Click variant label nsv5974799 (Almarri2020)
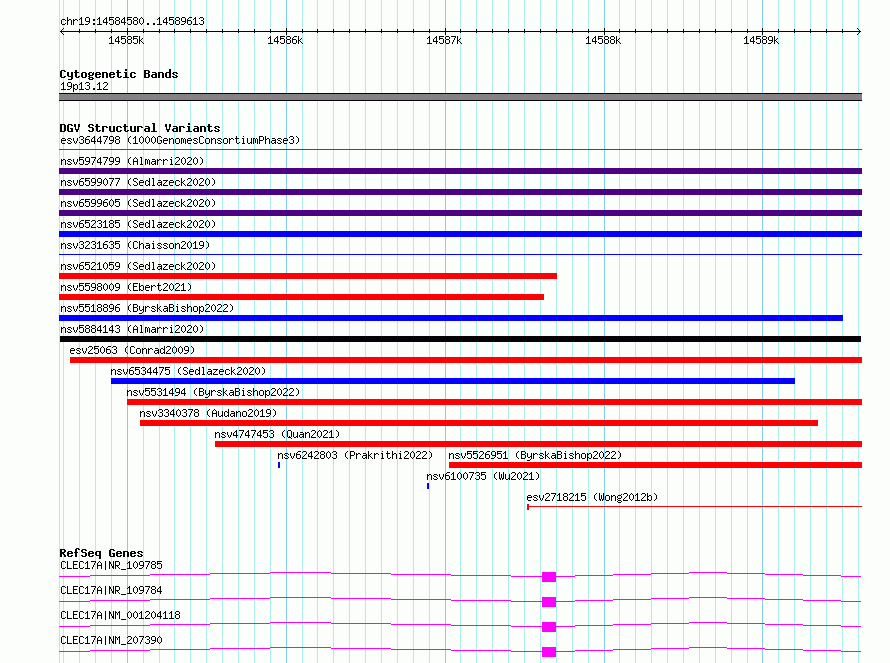 click(132, 161)
